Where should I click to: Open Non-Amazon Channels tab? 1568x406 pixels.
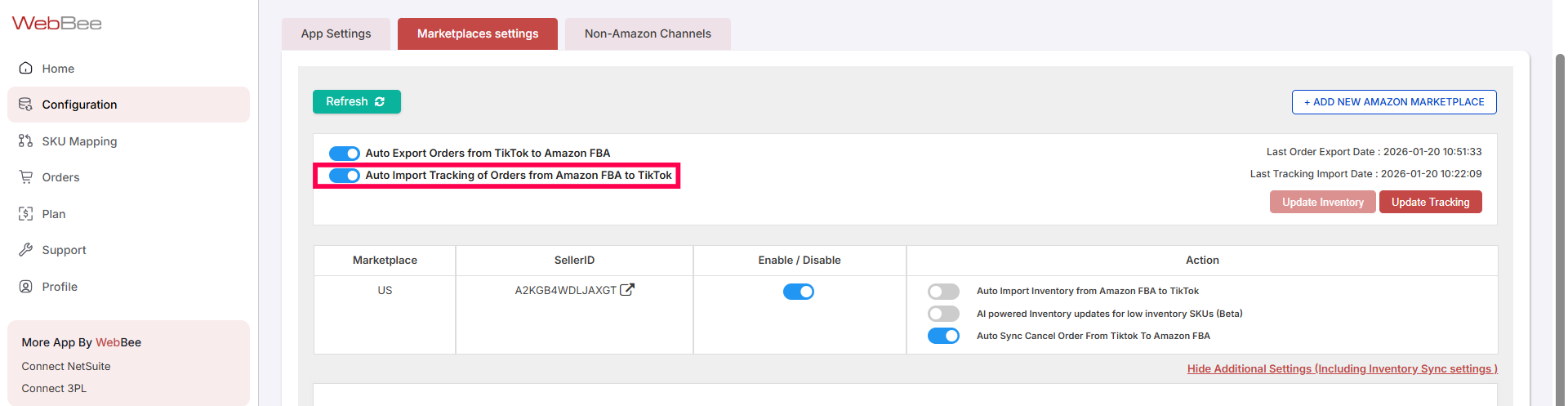(x=648, y=34)
